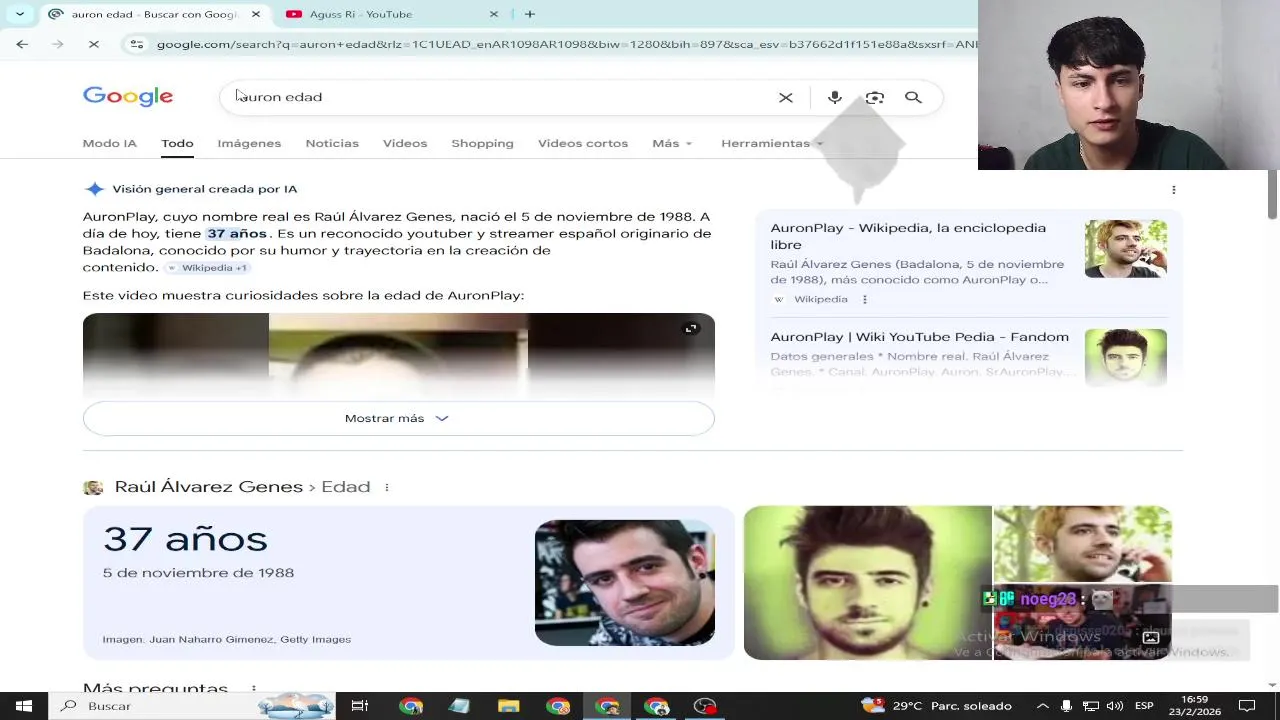Start voice search with the microphone icon
Image resolution: width=1280 pixels, height=720 pixels.
835,97
